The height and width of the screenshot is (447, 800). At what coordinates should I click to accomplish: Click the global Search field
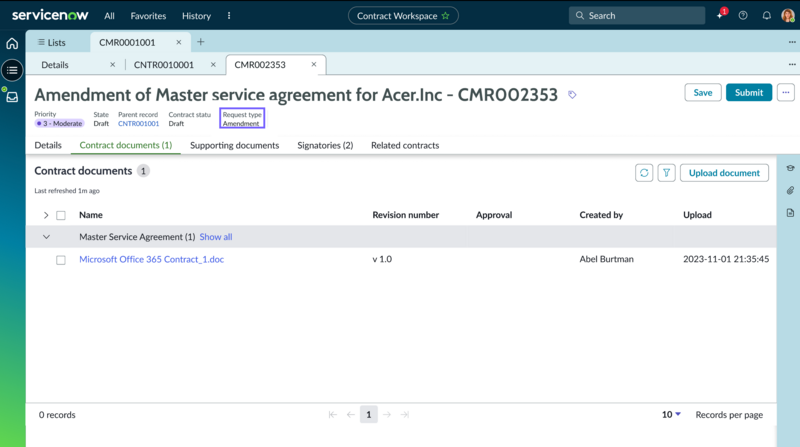(637, 15)
